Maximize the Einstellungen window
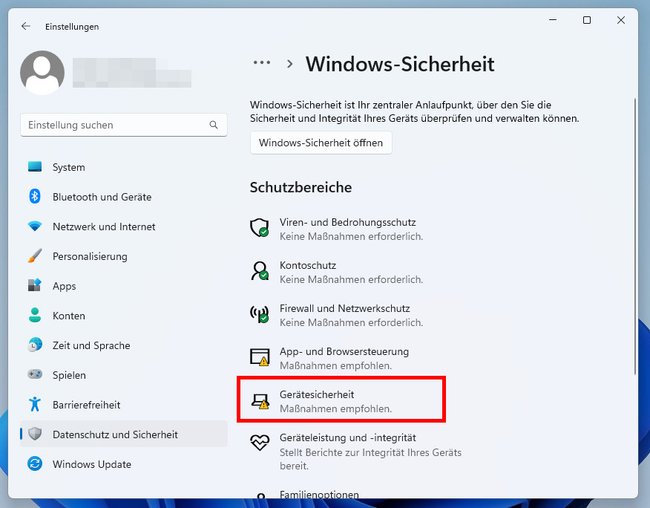The height and width of the screenshot is (508, 650). click(587, 20)
